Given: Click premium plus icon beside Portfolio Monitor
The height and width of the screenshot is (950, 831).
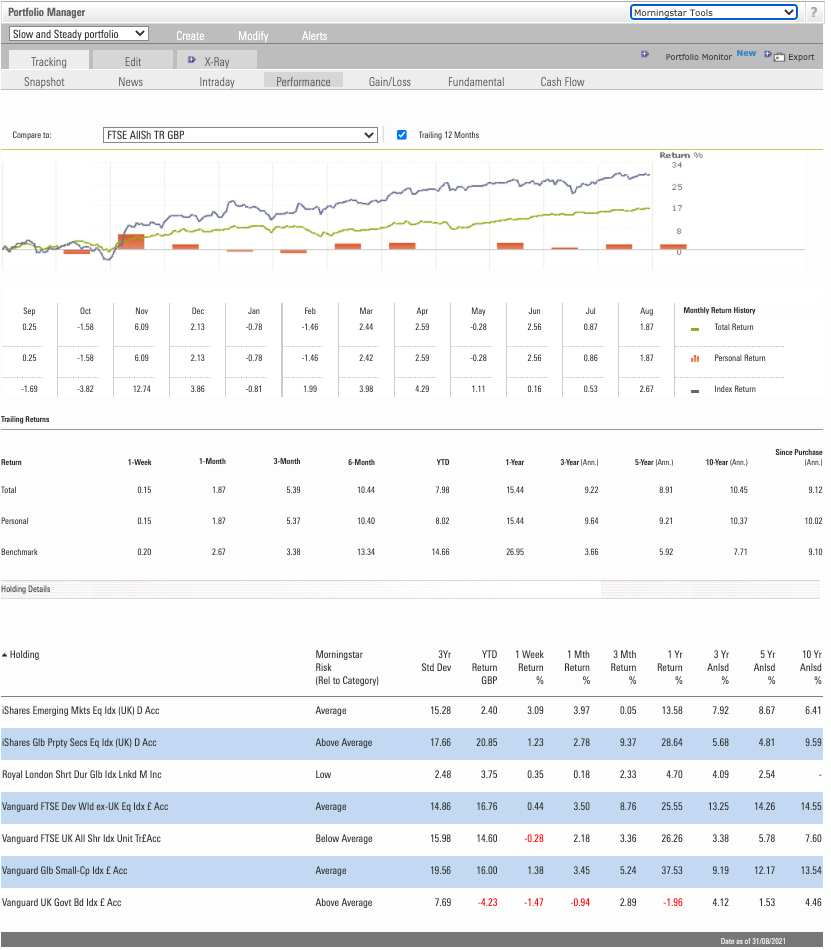Looking at the screenshot, I should coord(645,55).
